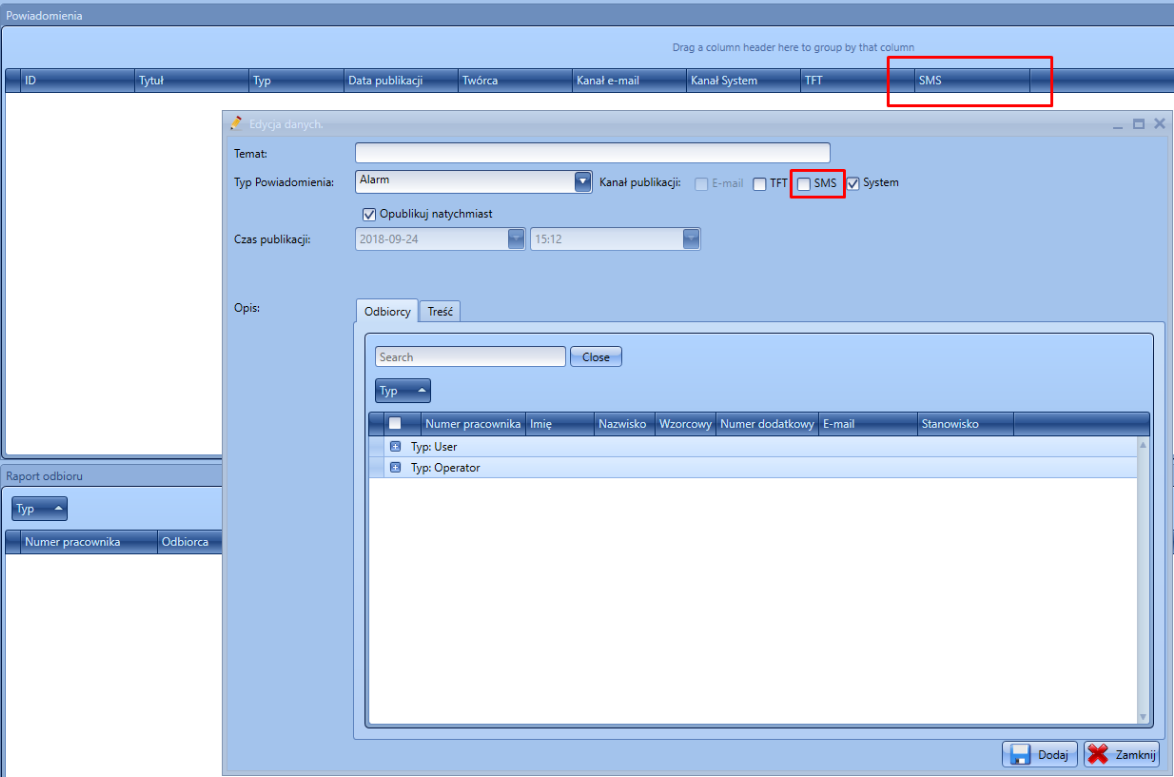Click into the Temat text field
This screenshot has width=1174, height=777.
click(592, 153)
